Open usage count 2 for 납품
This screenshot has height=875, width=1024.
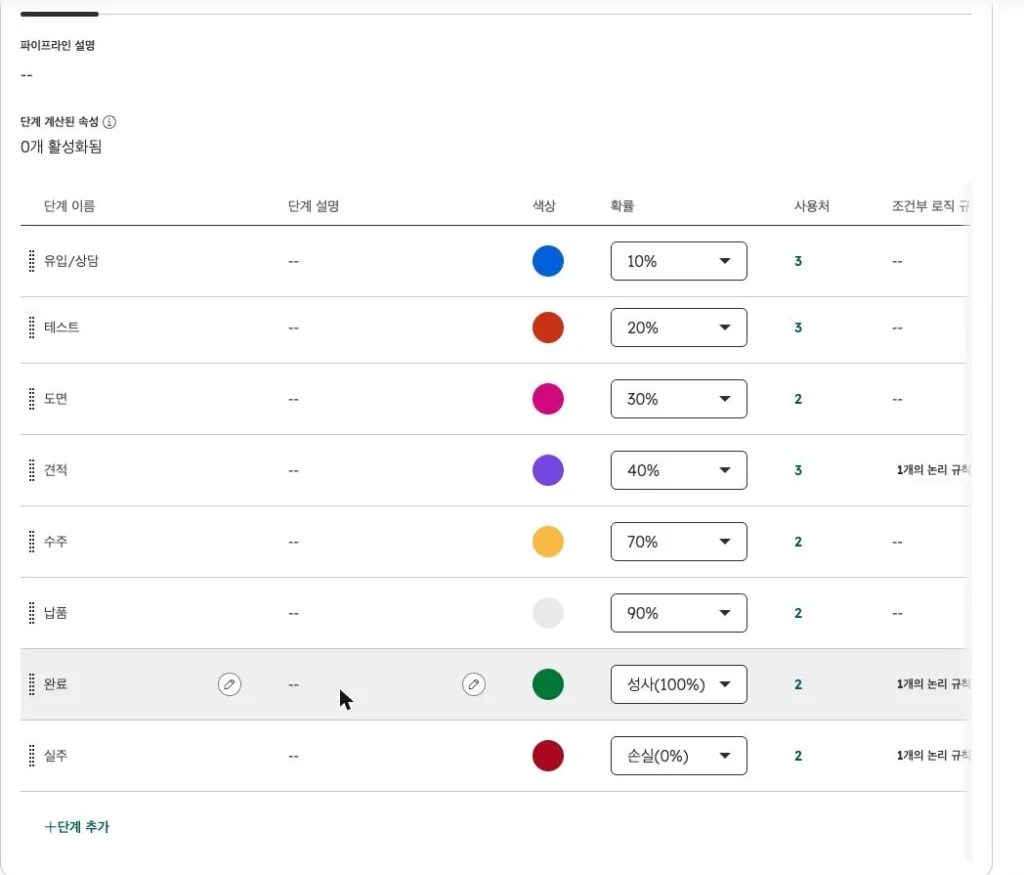[798, 613]
